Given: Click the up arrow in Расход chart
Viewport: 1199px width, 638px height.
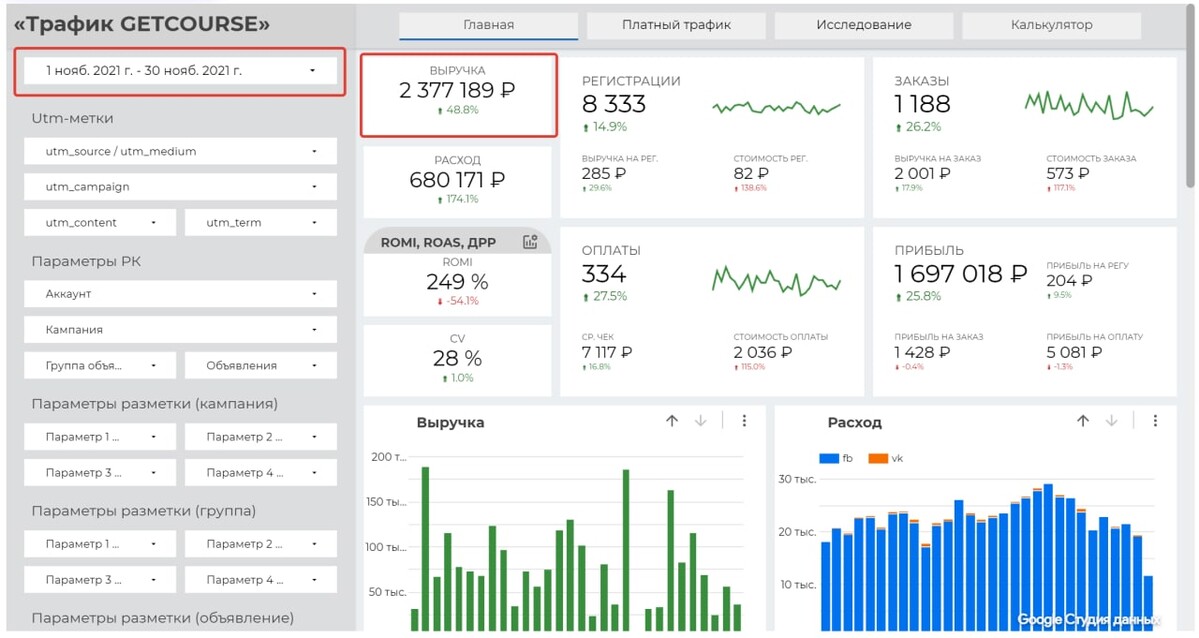Looking at the screenshot, I should pos(1083,421).
